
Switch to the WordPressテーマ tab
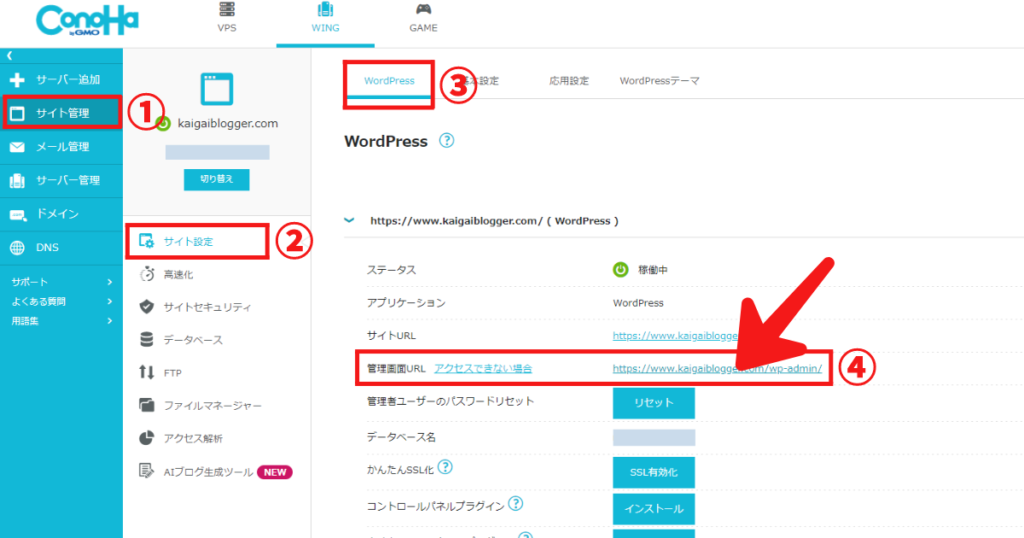tap(659, 81)
